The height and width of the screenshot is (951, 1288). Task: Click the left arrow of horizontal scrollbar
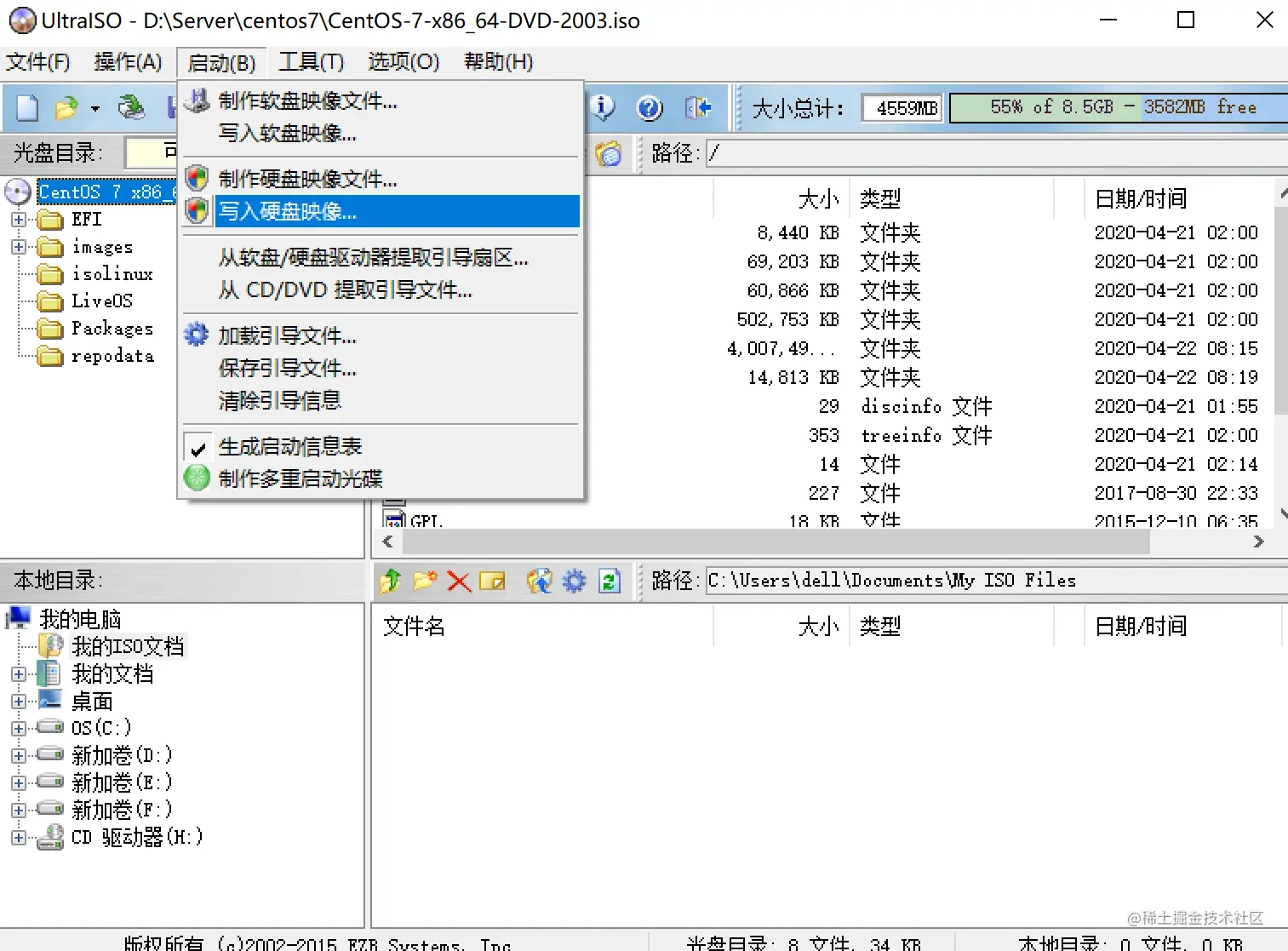pyautogui.click(x=388, y=542)
